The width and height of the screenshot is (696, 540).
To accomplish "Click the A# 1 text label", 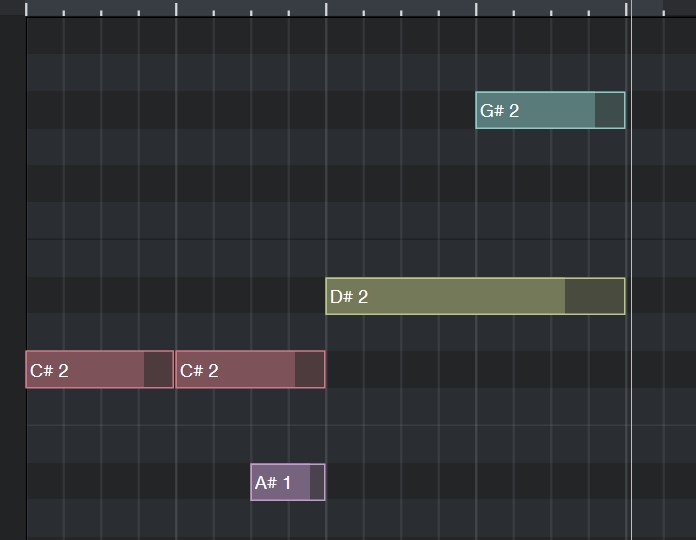I will tap(273, 483).
